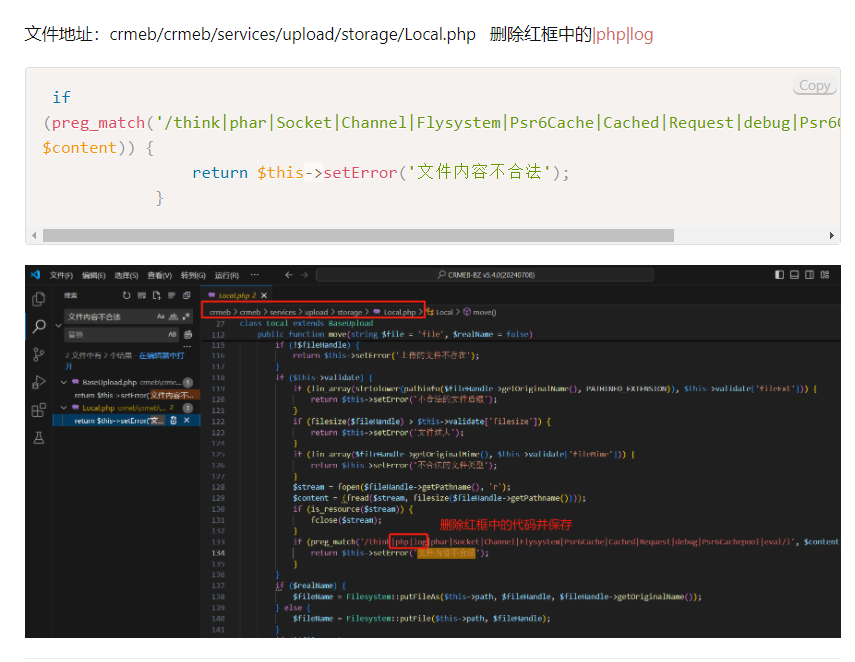Toggle the bottom panel layout icon
The width and height of the screenshot is (855, 662).
pyautogui.click(x=794, y=275)
